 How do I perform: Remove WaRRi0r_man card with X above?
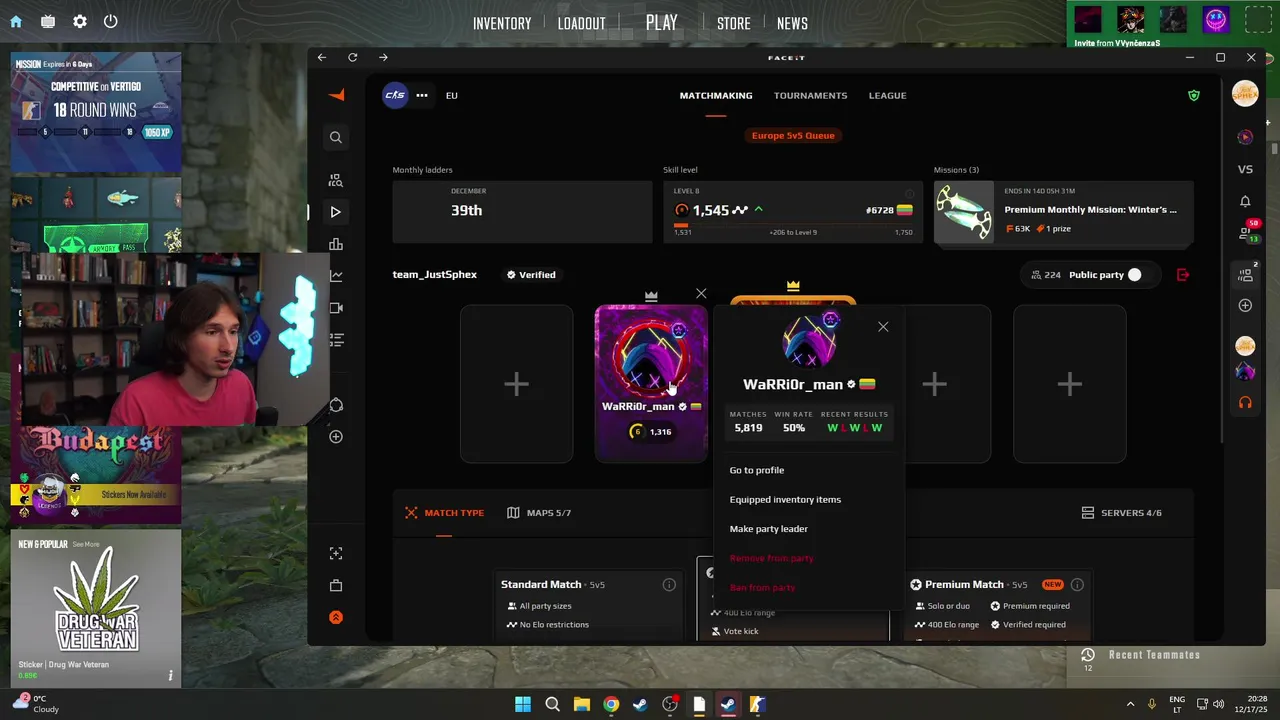(701, 294)
